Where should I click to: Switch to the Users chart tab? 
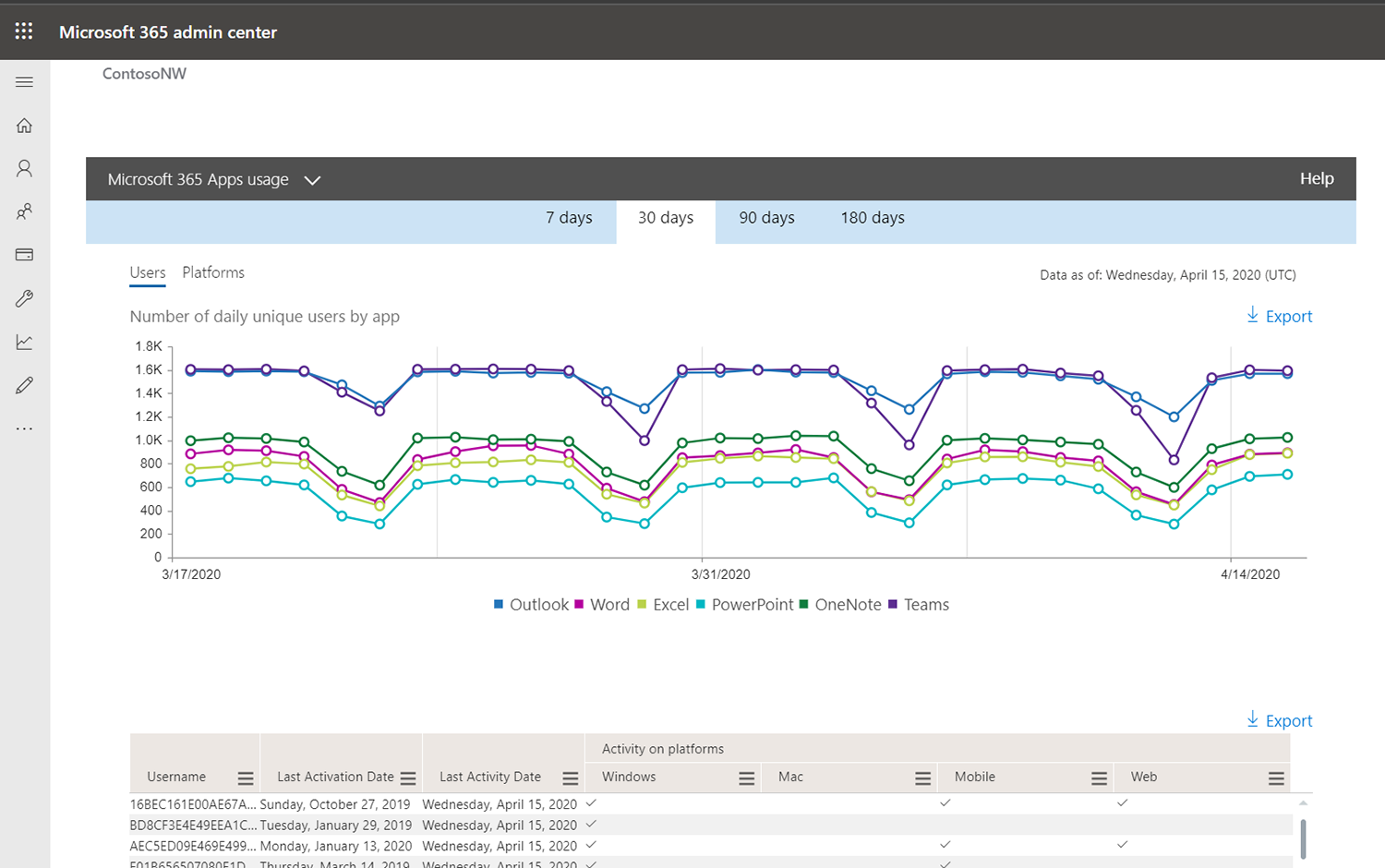point(148,273)
